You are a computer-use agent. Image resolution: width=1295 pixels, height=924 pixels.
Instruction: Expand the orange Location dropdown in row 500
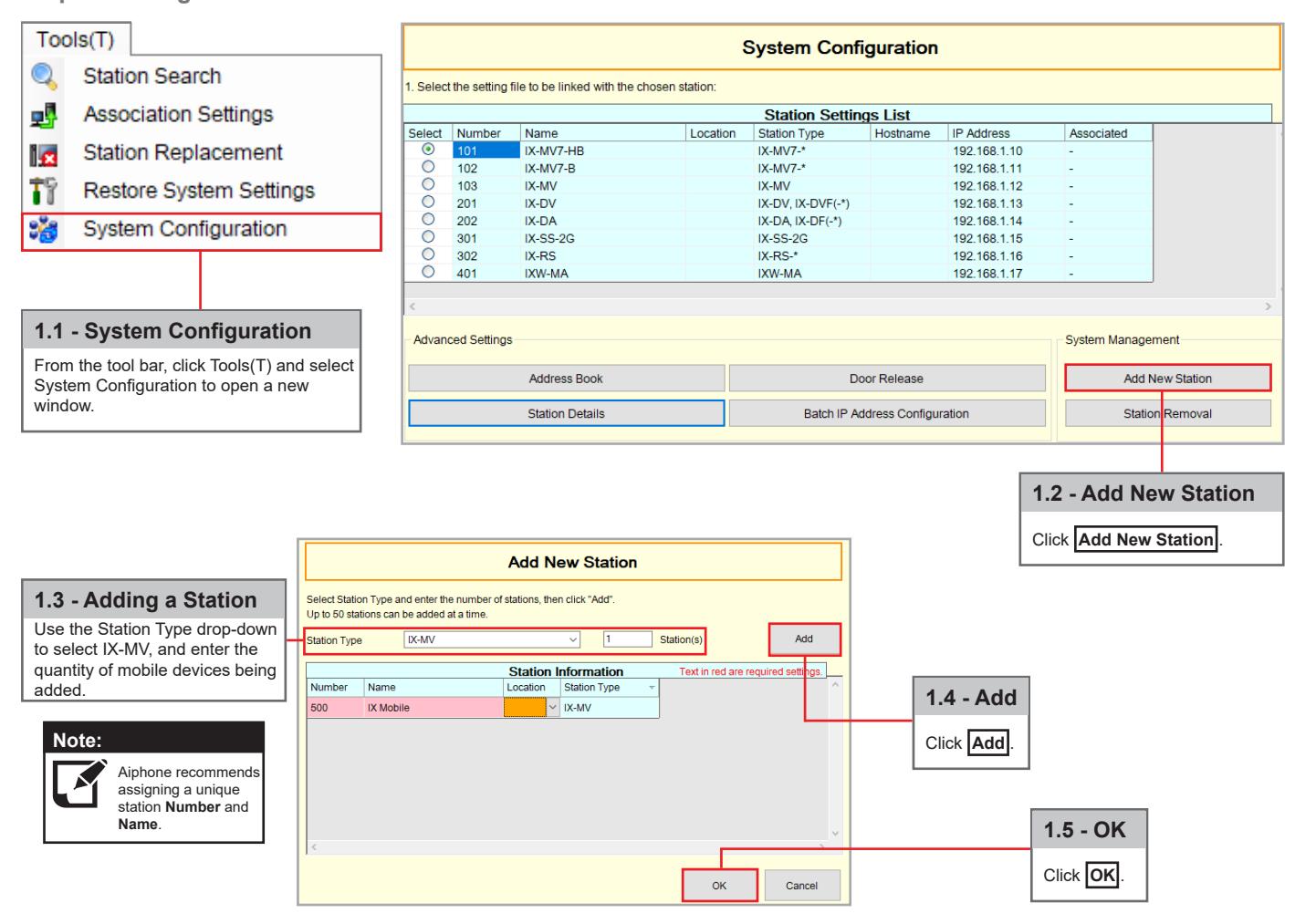point(552,707)
